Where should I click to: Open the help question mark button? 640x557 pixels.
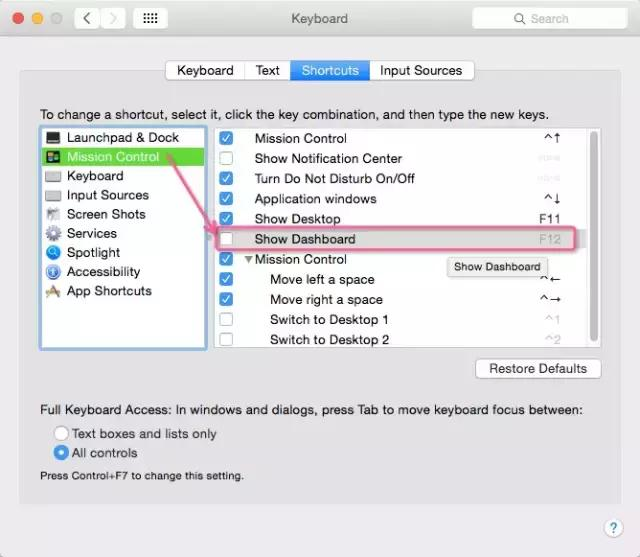tap(613, 528)
